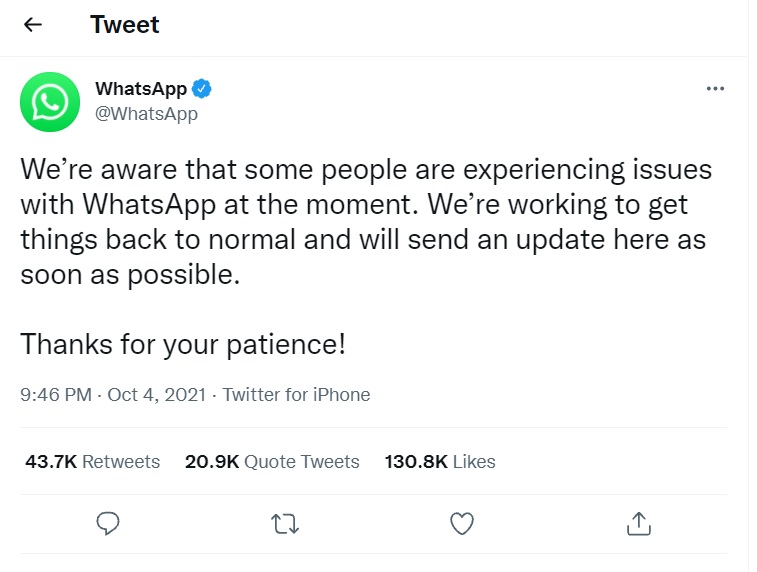This screenshot has height=572, width=757.
Task: View the 43.7K Retweets list
Action: (x=92, y=462)
